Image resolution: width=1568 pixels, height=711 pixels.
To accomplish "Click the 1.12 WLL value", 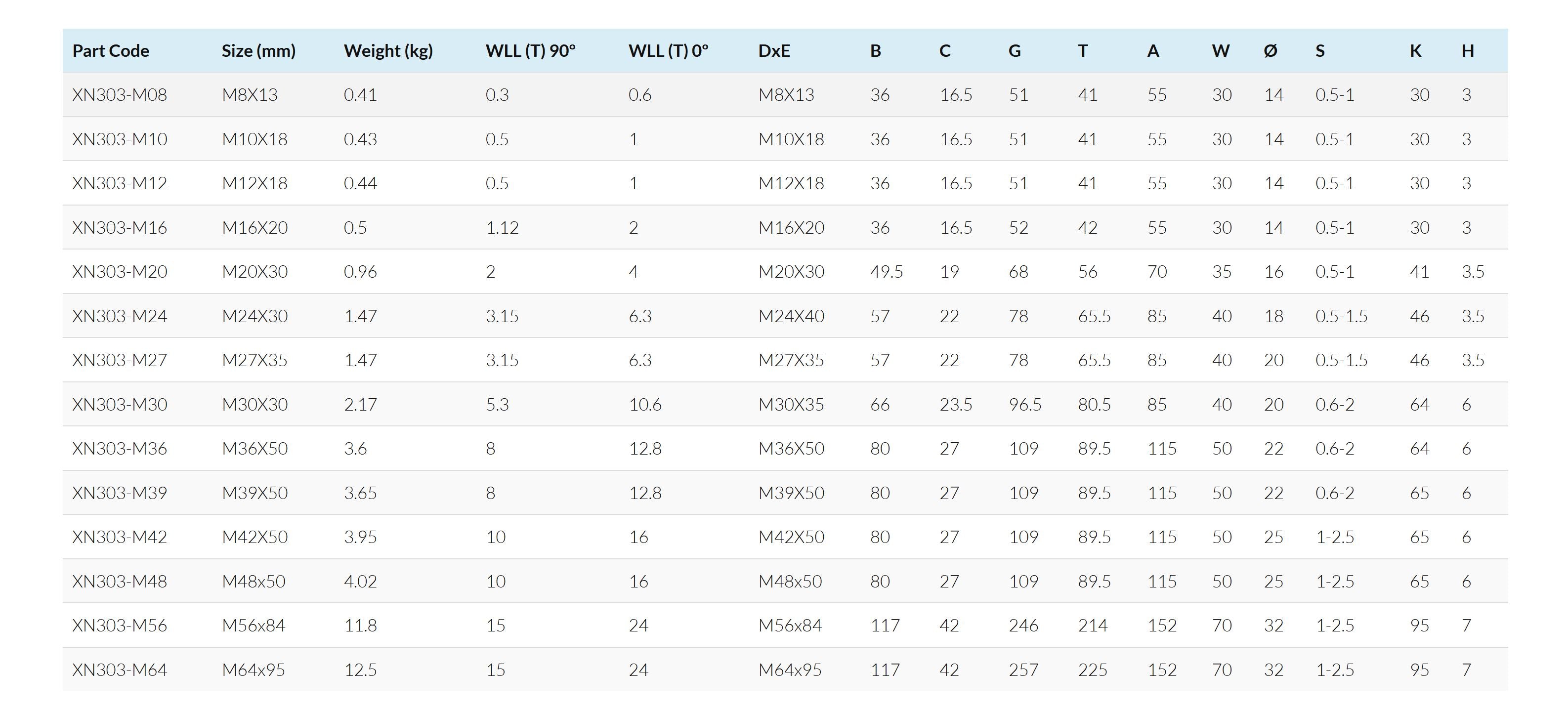I will click(x=502, y=228).
